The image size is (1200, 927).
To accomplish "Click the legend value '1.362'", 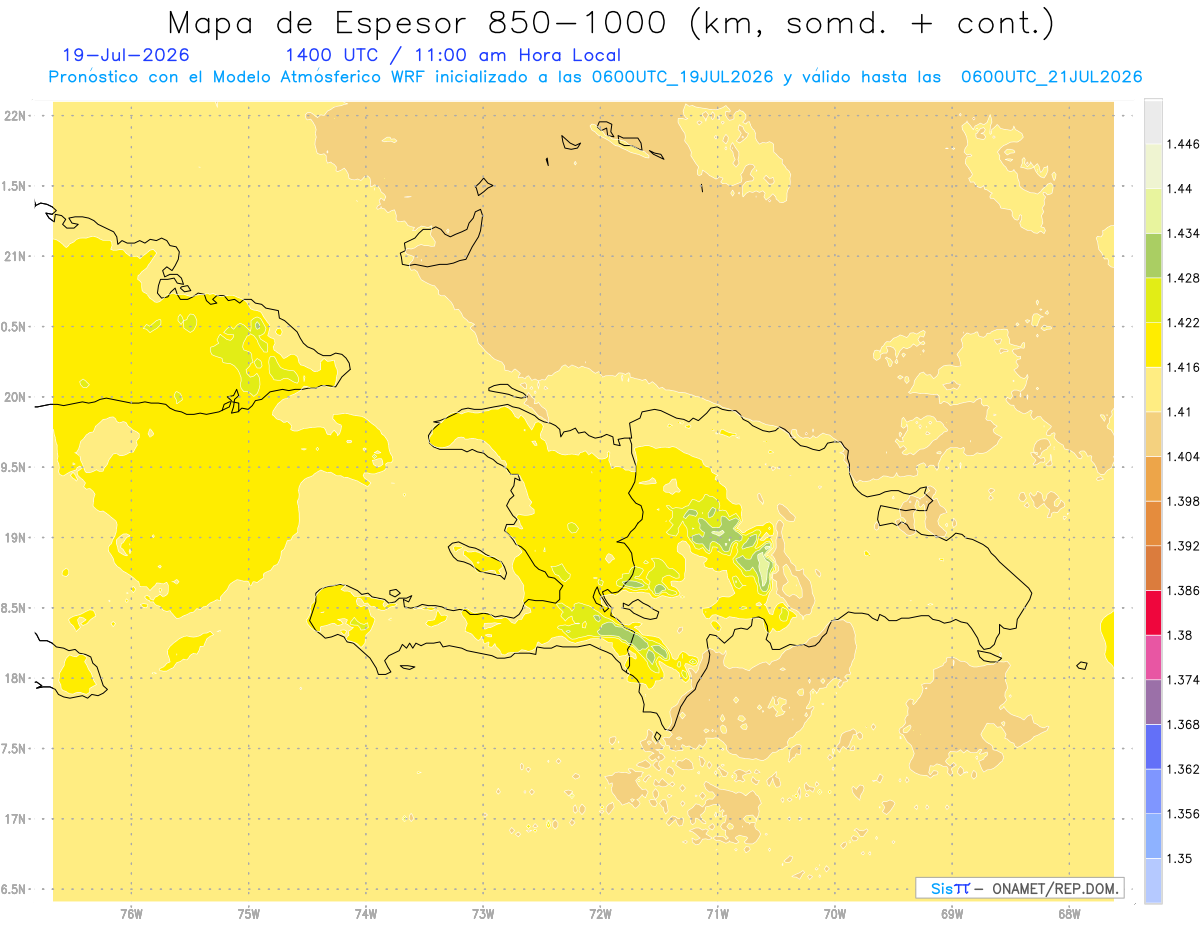I will (1183, 769).
